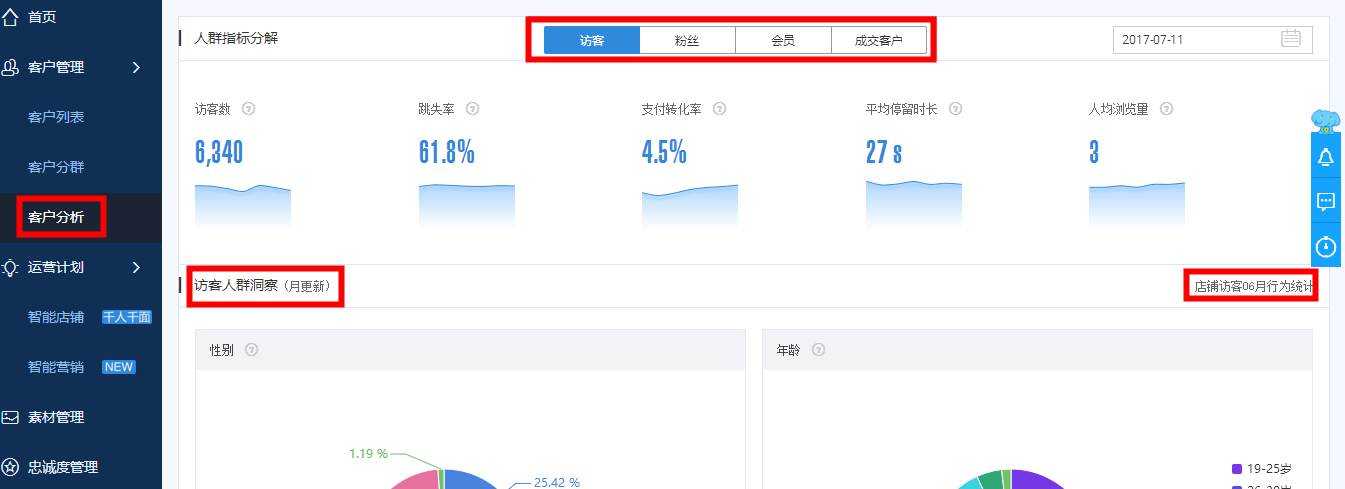Click the blue mascot avatar icon

pyautogui.click(x=1326, y=120)
